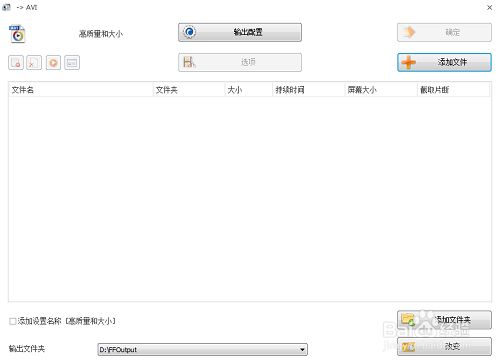
Task: Sort by the 屏幕大小 column header
Action: coord(381,90)
